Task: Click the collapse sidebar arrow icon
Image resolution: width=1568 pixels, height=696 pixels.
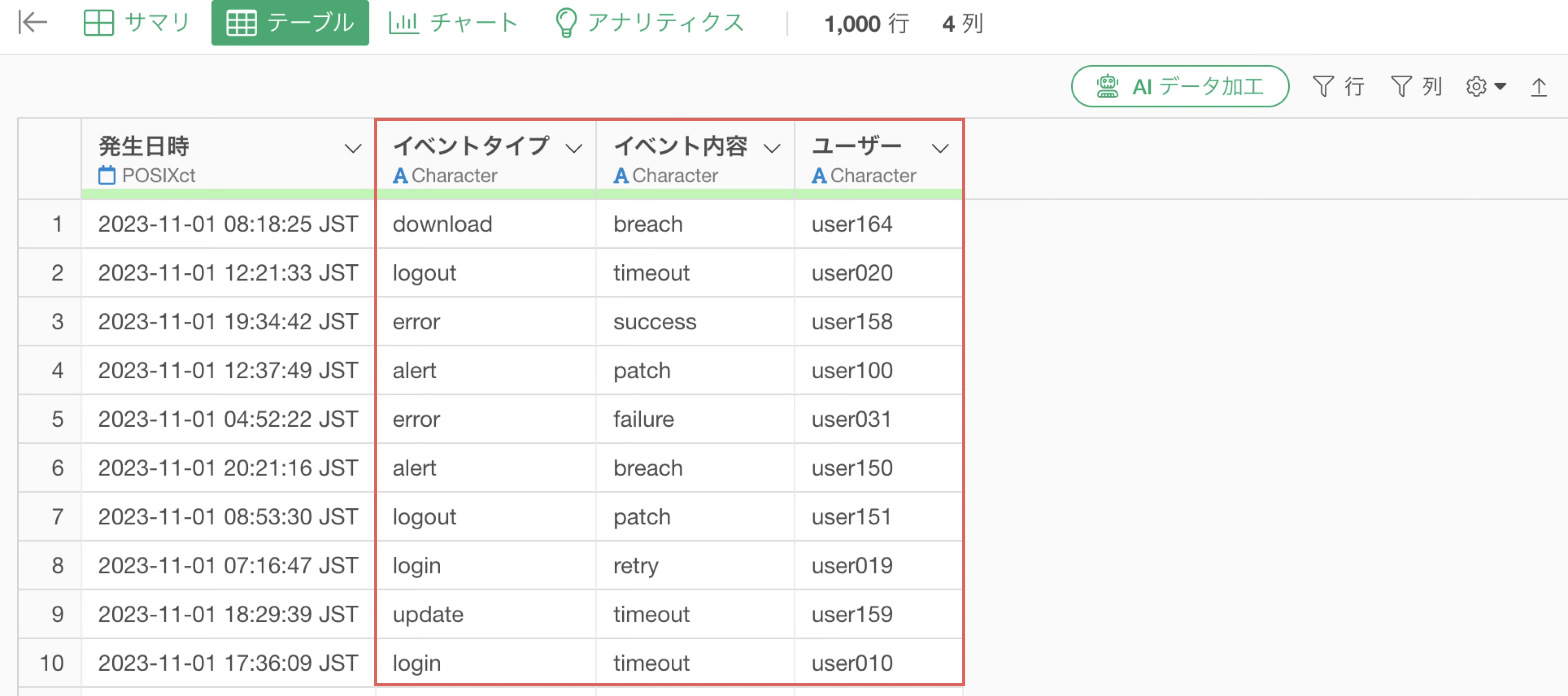Action: [x=32, y=23]
